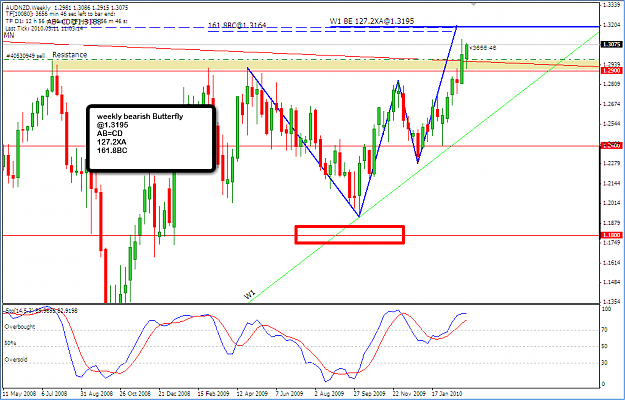This screenshot has height=400, width=625.
Task: Click price scale value 1.2674
Action: 612,104
